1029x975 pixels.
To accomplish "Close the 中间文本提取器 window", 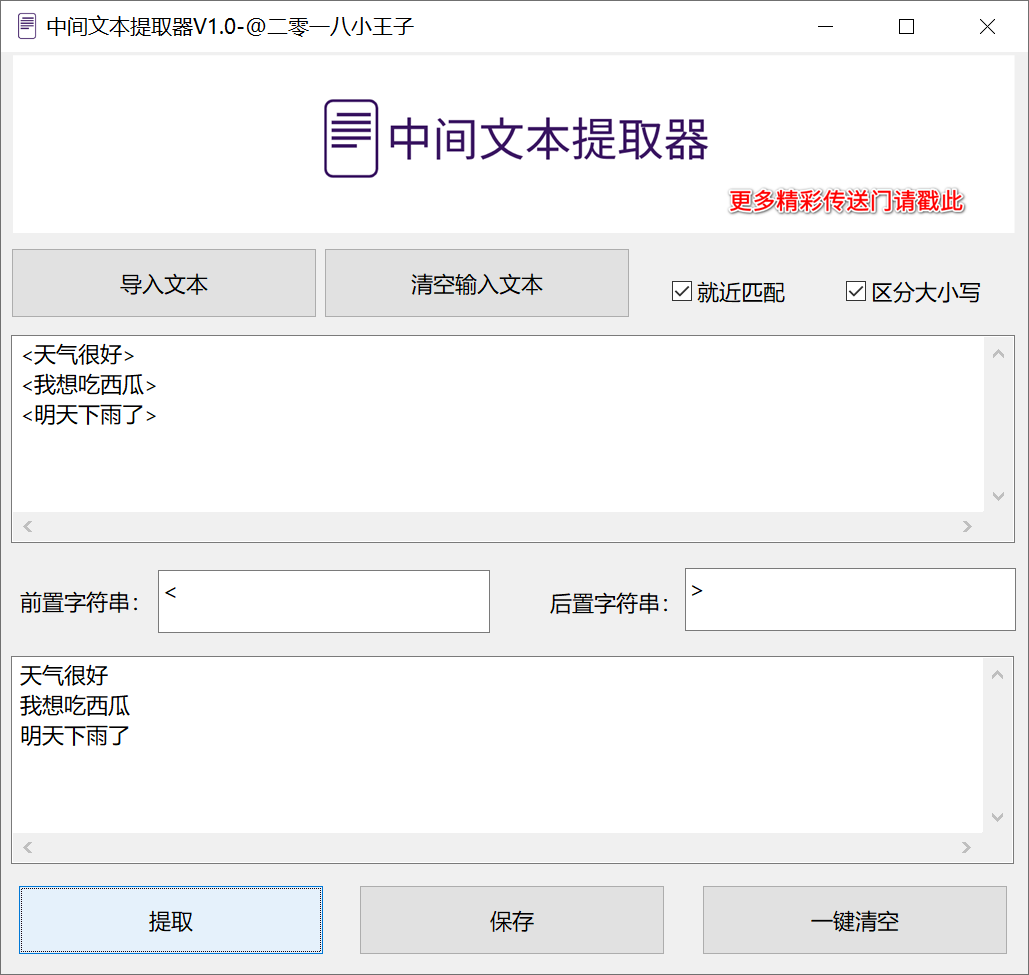I will point(987,26).
